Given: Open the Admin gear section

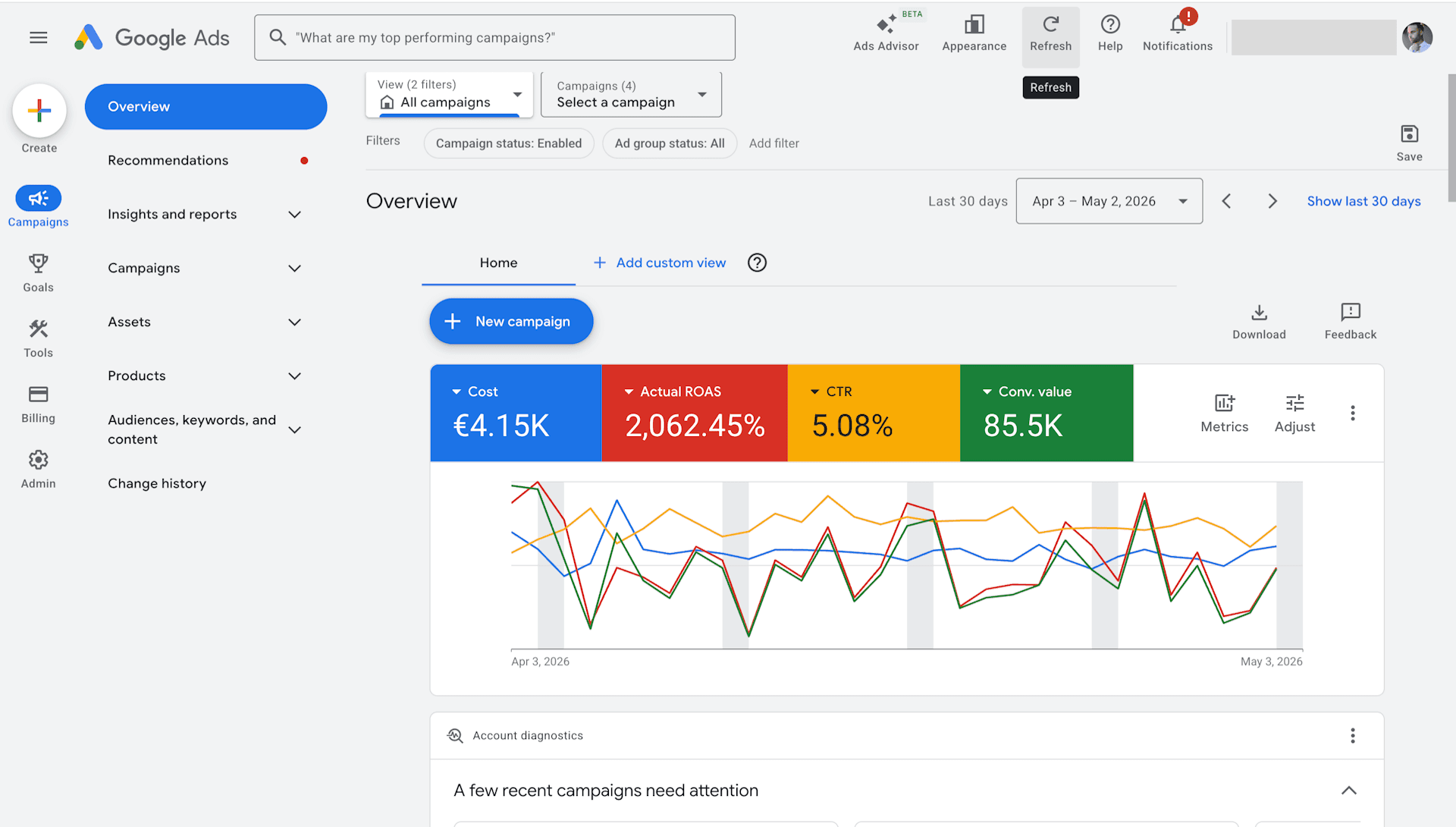Looking at the screenshot, I should [x=39, y=469].
